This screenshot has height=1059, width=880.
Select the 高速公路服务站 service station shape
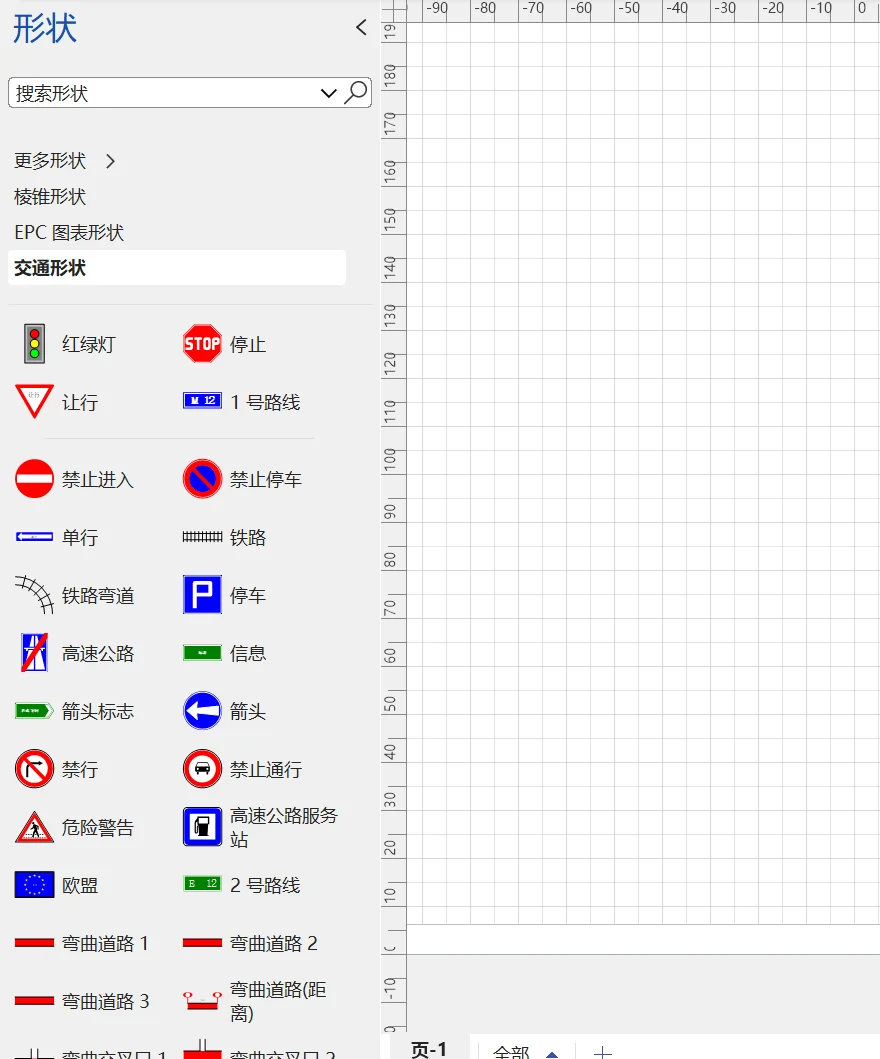[x=202, y=827]
